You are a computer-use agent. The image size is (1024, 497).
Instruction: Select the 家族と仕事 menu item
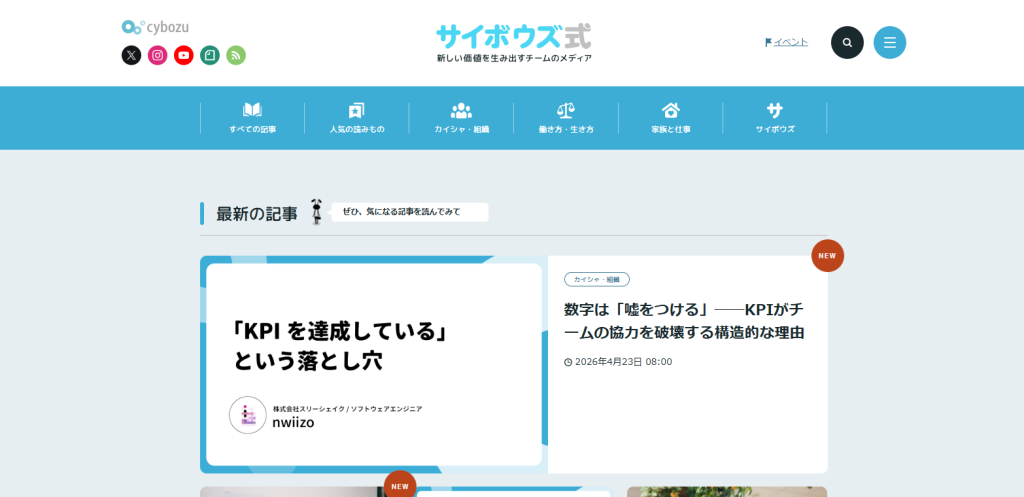coord(671,118)
